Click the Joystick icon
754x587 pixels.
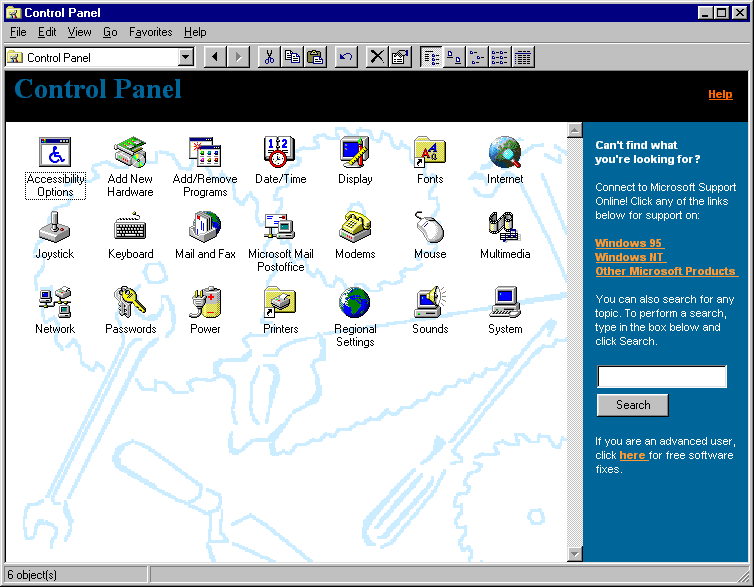55,227
